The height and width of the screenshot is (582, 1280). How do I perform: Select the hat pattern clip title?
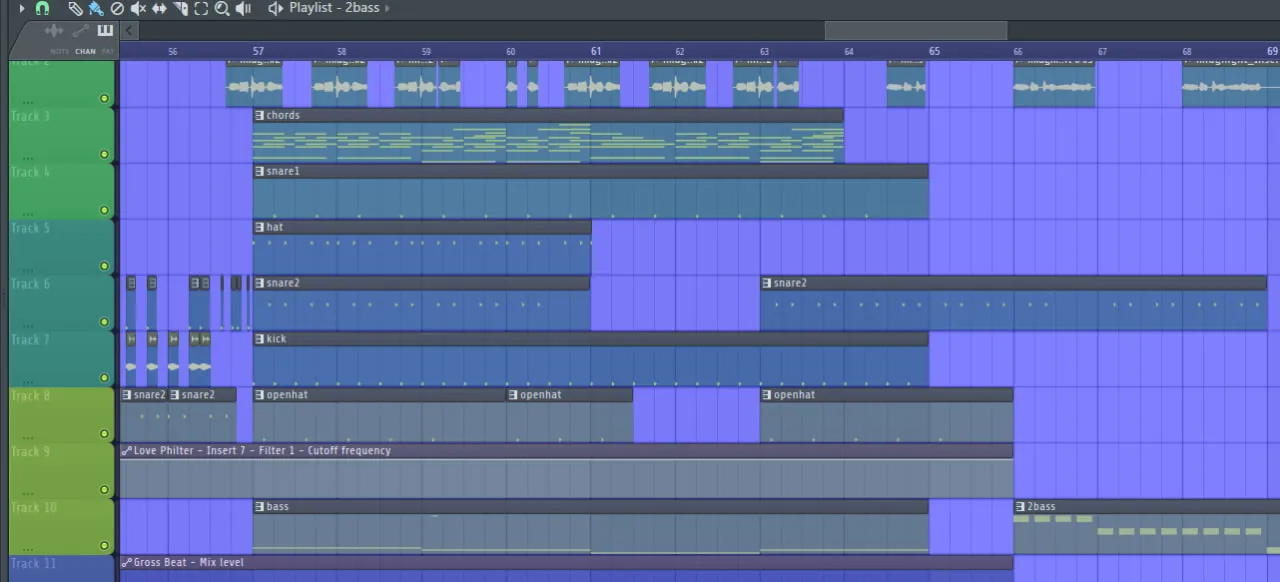pyautogui.click(x=275, y=227)
